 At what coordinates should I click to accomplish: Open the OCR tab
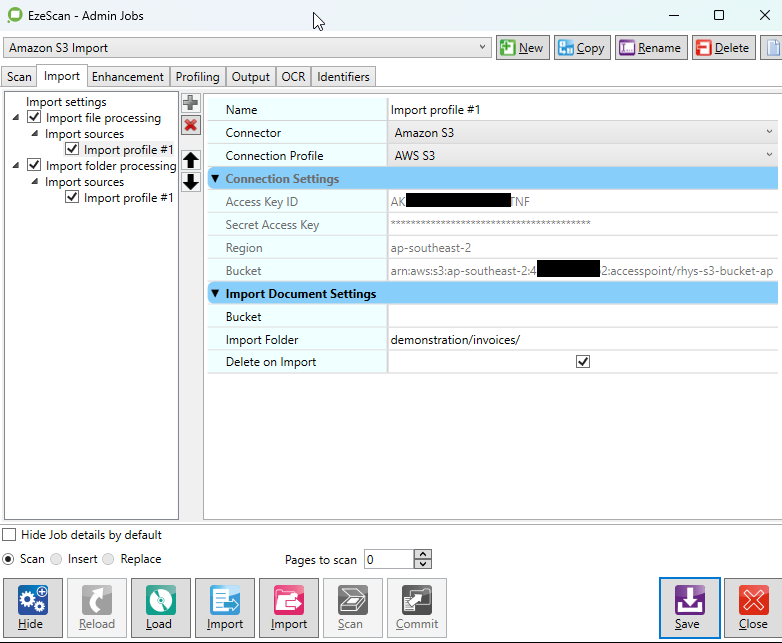pyautogui.click(x=293, y=77)
